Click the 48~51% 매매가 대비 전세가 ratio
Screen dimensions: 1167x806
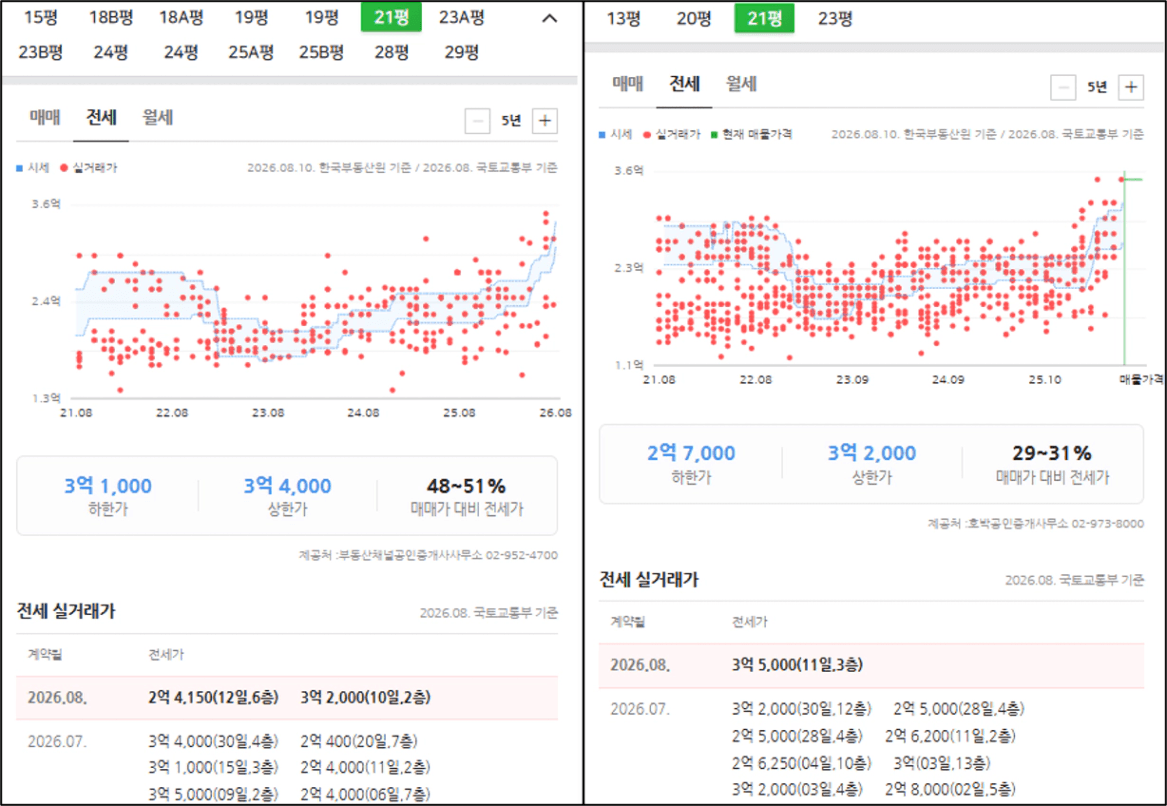[x=467, y=486]
